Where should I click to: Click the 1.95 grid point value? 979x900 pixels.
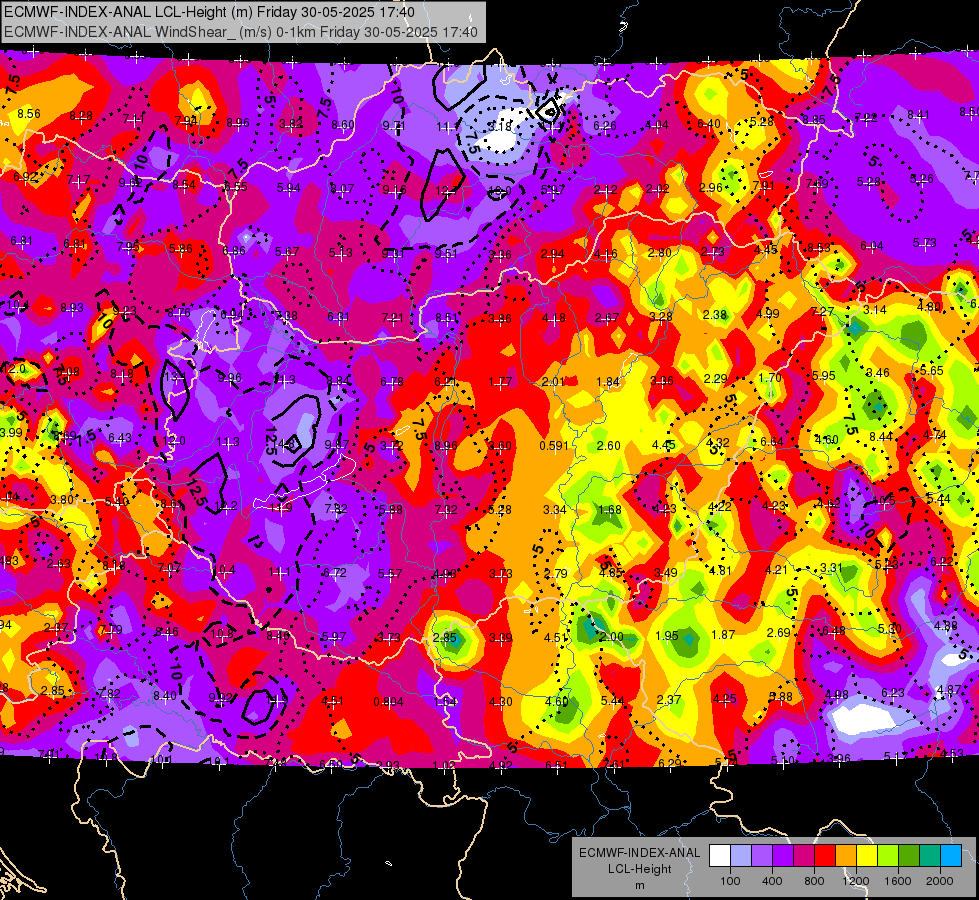coord(667,635)
